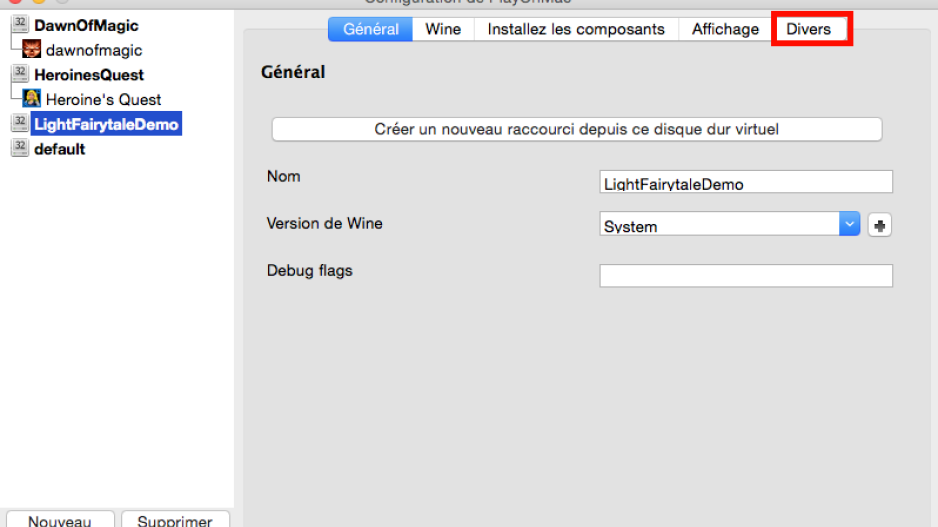Click the HeroinesQuest virtual drive icon
The height and width of the screenshot is (527, 938).
20,74
